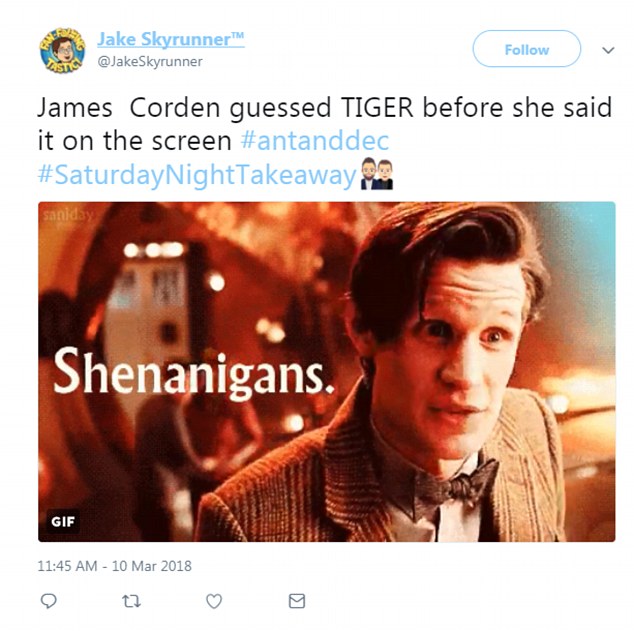Click the saniday watermark on the GIF

[x=68, y=215]
